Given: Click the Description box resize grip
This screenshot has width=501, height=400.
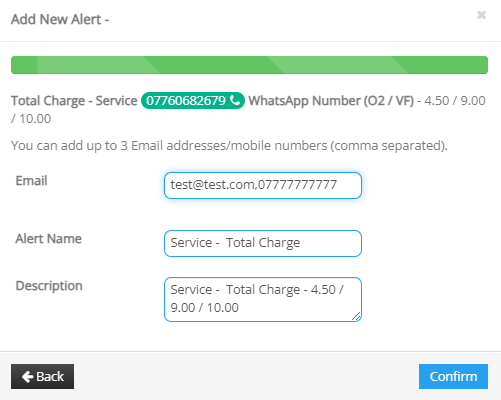Looking at the screenshot, I should tap(356, 316).
